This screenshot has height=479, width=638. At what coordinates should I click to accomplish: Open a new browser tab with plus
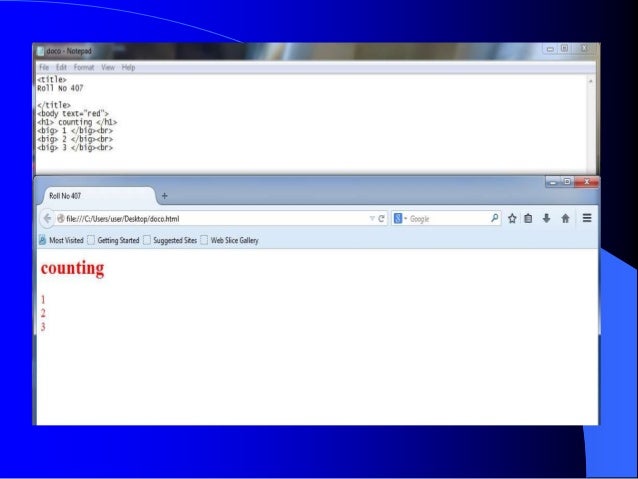pos(164,196)
